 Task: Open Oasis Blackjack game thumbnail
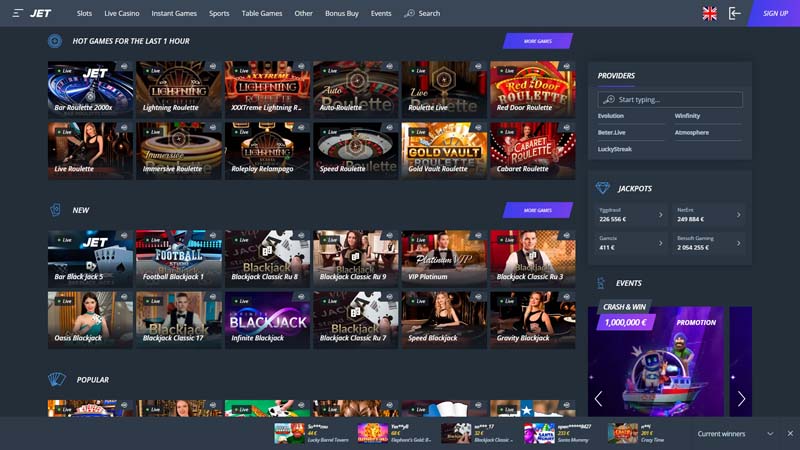click(90, 320)
